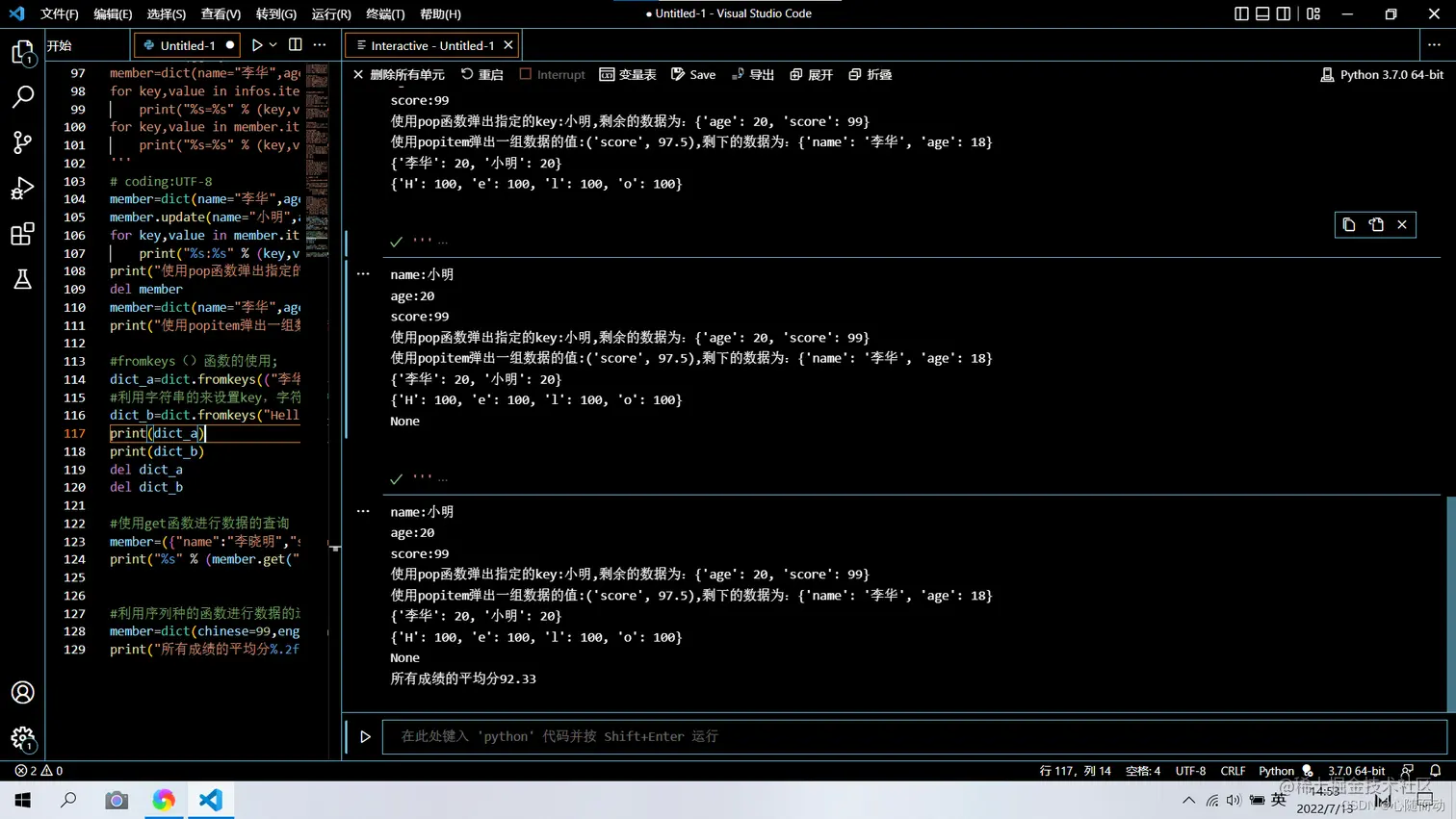Viewport: 1456px width, 819px height.
Task: Switch to the Untitled-1 editor tab
Action: 188,45
